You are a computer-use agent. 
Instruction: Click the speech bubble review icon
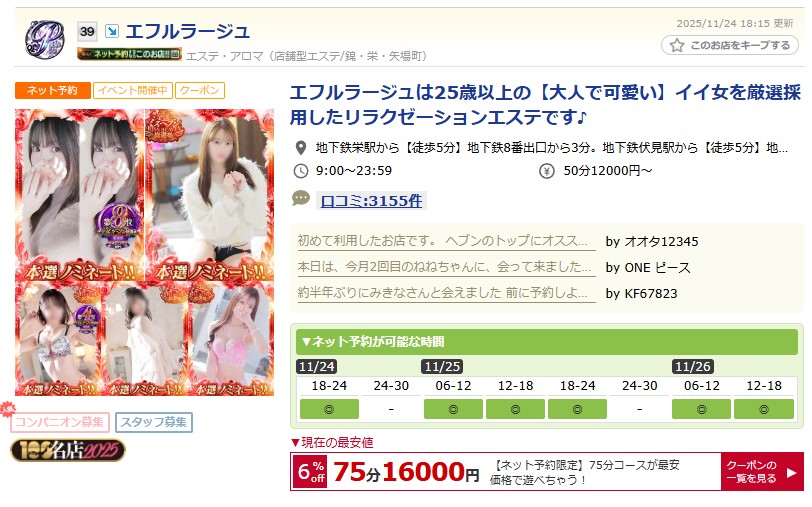301,198
